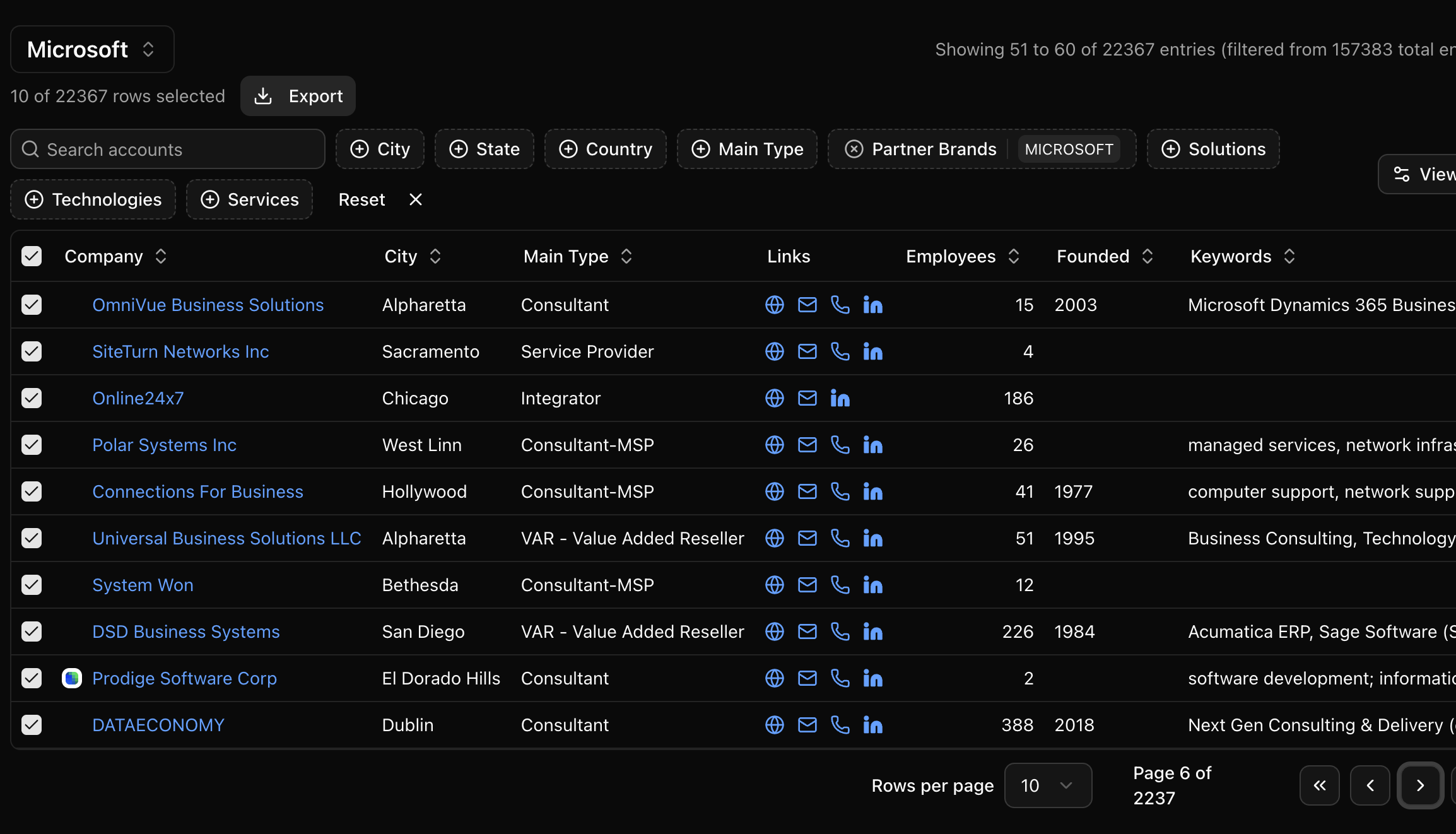
Task: Open Polar Systems Inc company link
Action: (x=164, y=445)
